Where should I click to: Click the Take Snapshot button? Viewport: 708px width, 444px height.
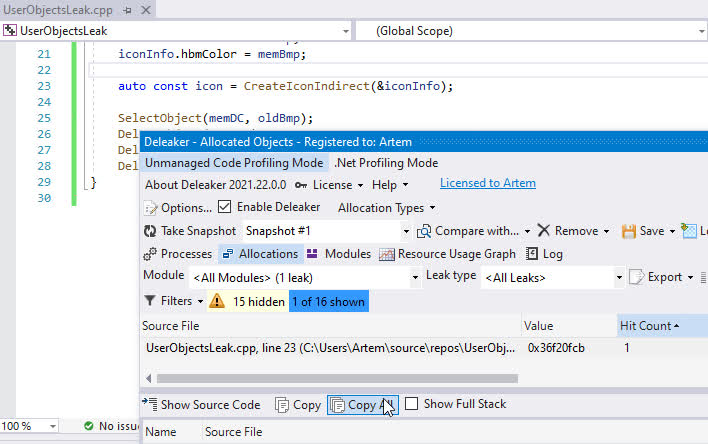(x=190, y=231)
